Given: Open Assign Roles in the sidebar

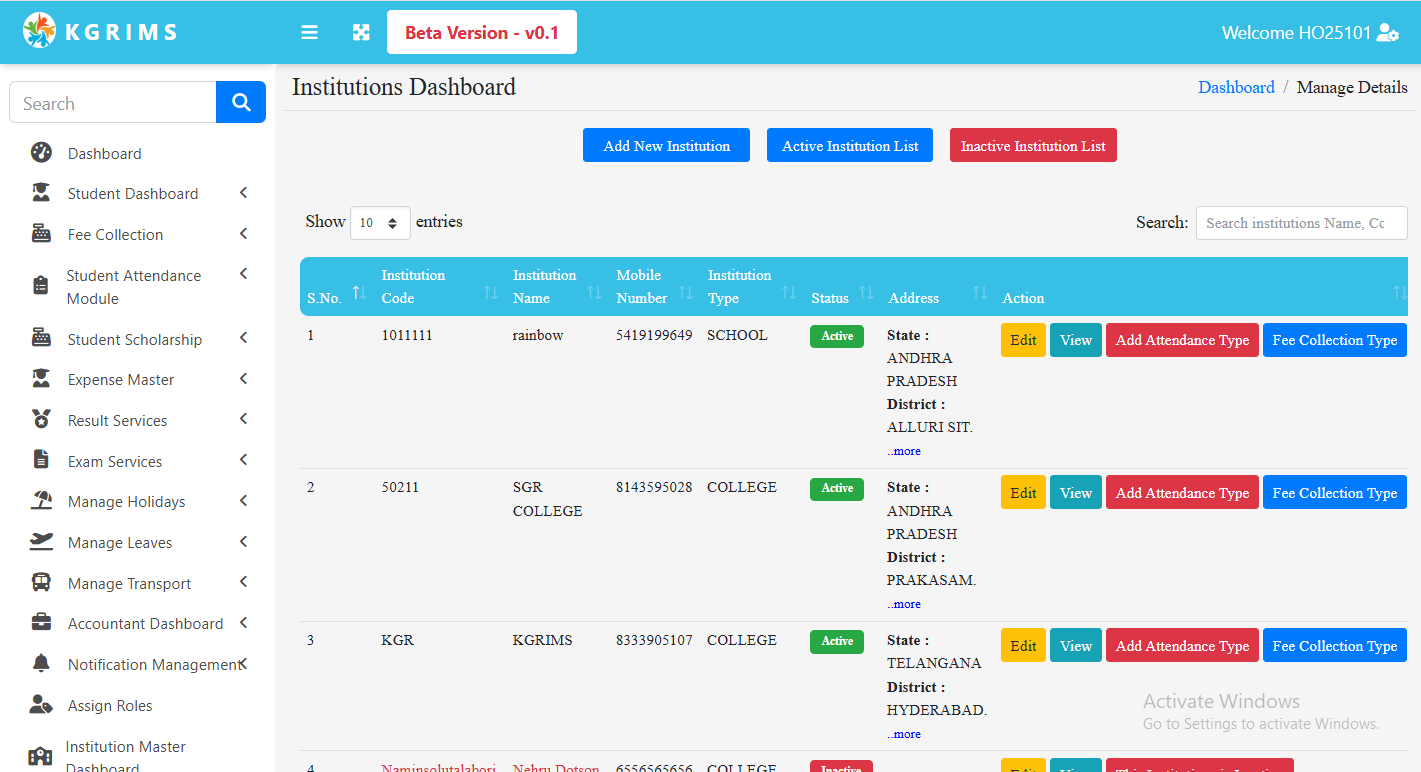Looking at the screenshot, I should point(110,705).
